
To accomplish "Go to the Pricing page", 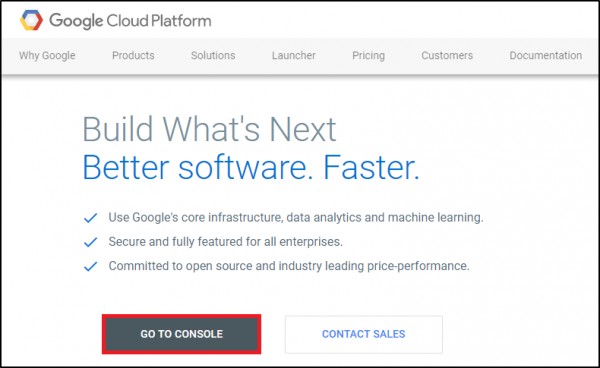I will coord(368,55).
